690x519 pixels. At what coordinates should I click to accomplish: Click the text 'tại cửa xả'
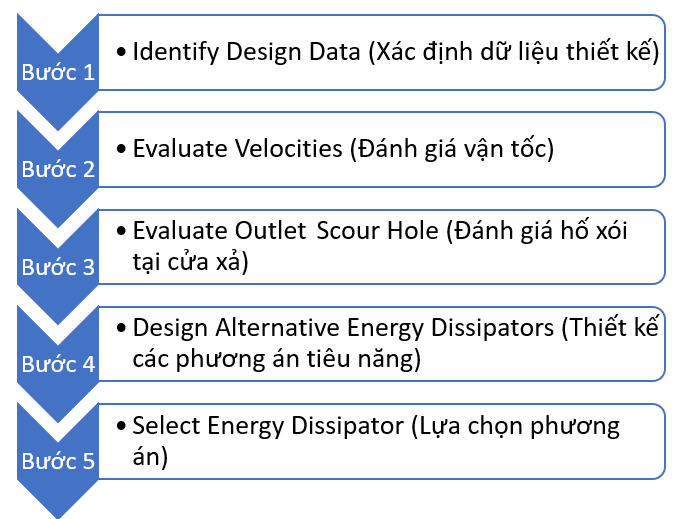187,262
